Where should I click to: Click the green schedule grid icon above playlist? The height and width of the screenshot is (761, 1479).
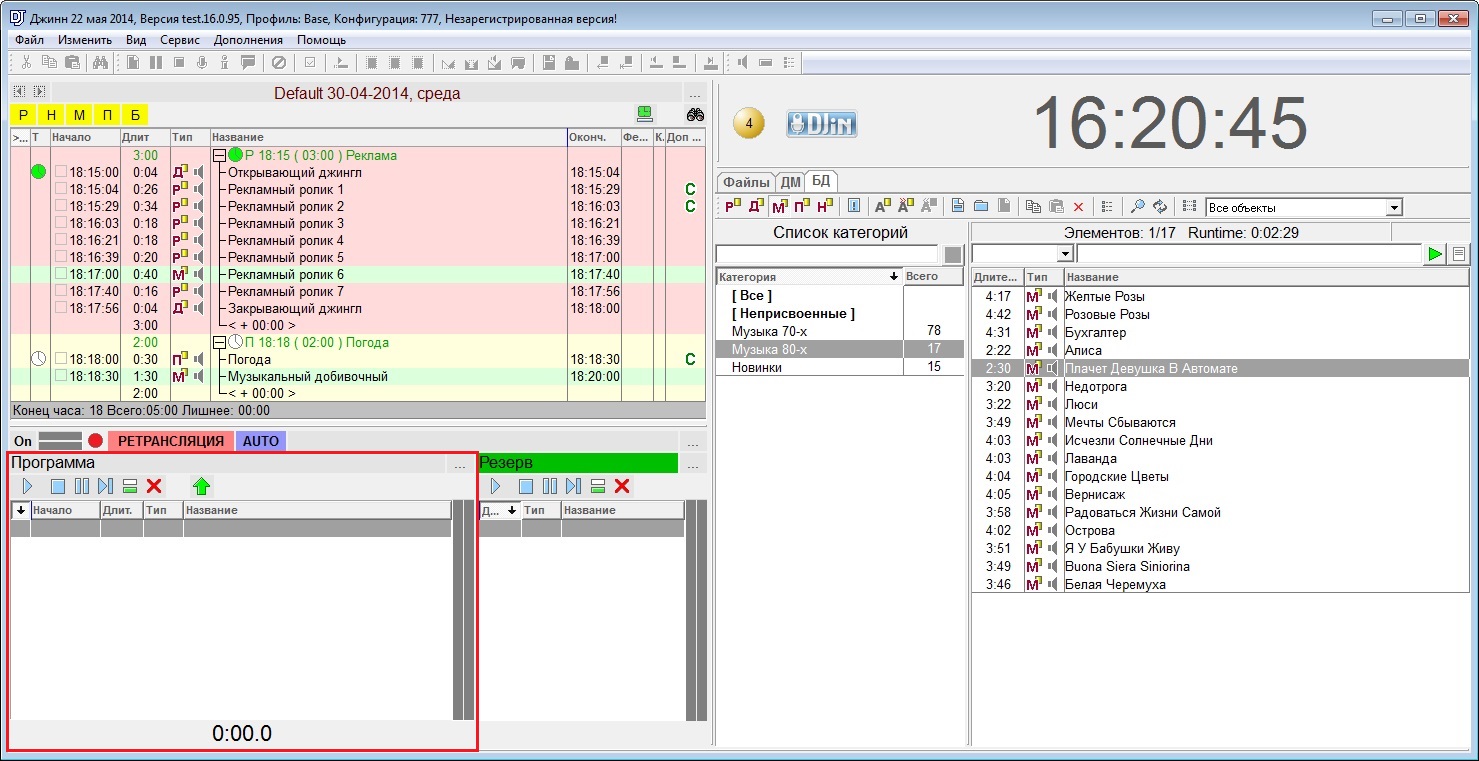(645, 113)
